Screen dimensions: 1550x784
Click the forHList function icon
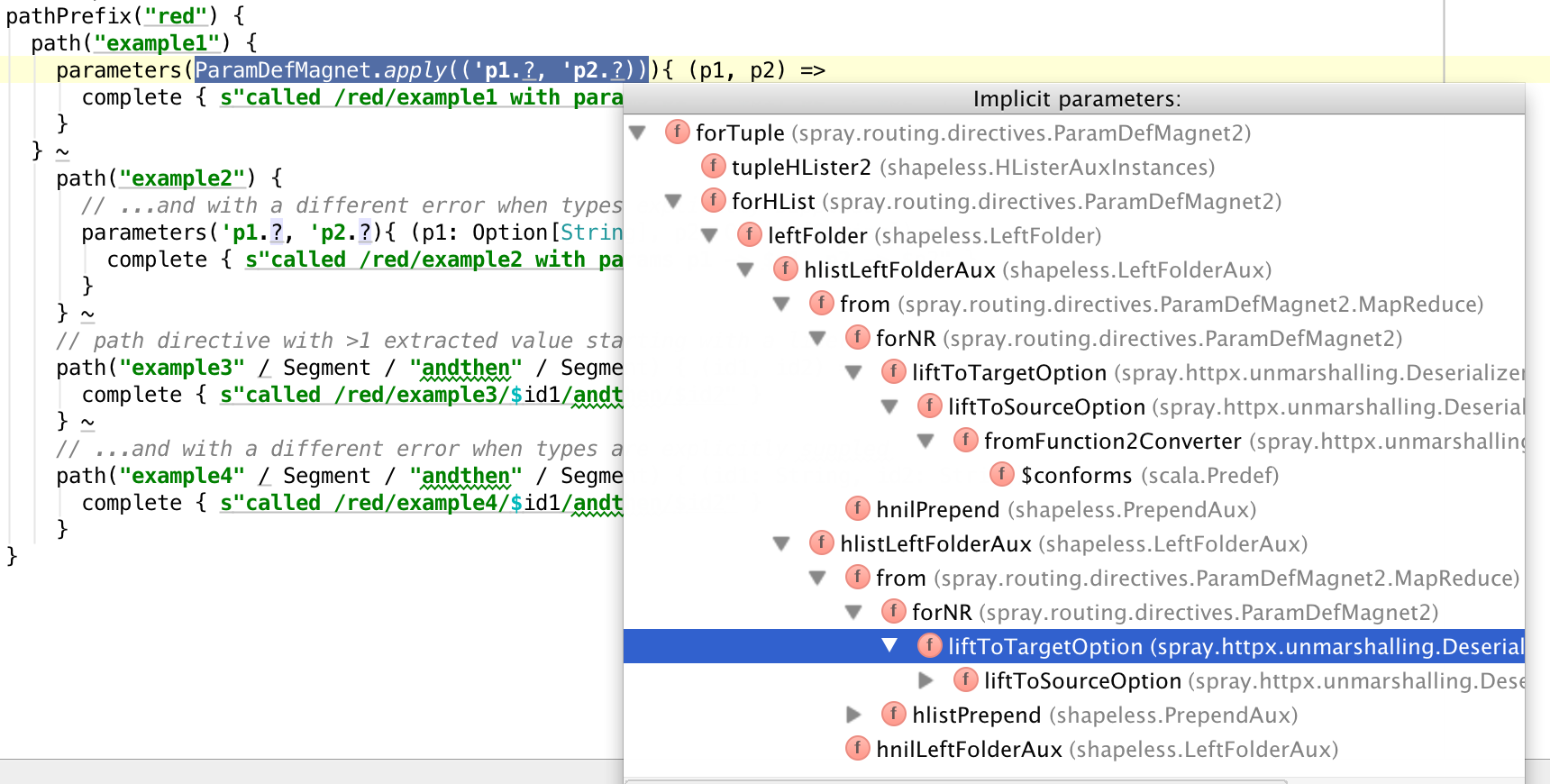714,200
